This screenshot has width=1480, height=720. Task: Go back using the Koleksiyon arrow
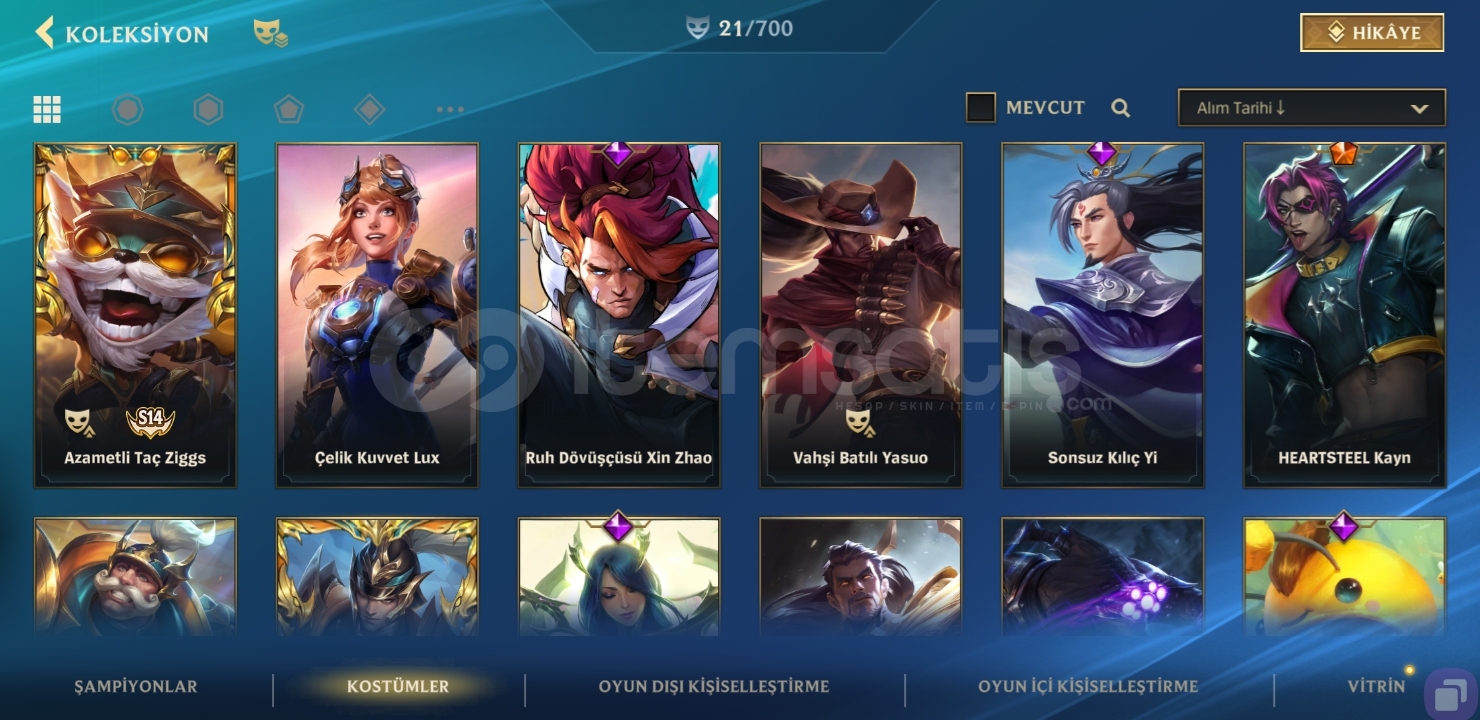tap(44, 33)
